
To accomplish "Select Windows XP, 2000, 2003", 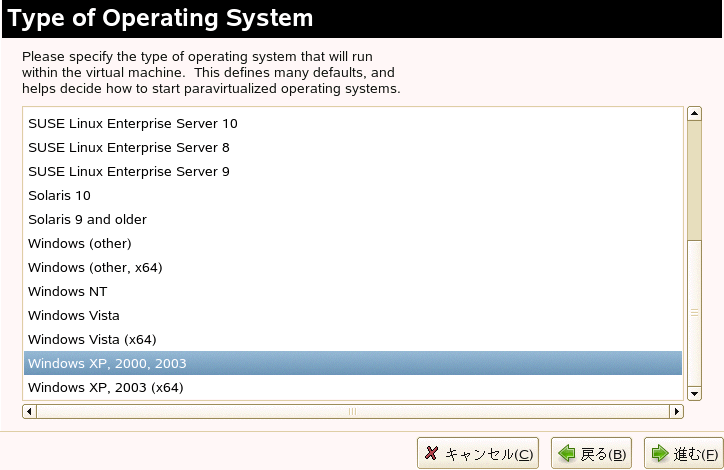I will click(353, 363).
